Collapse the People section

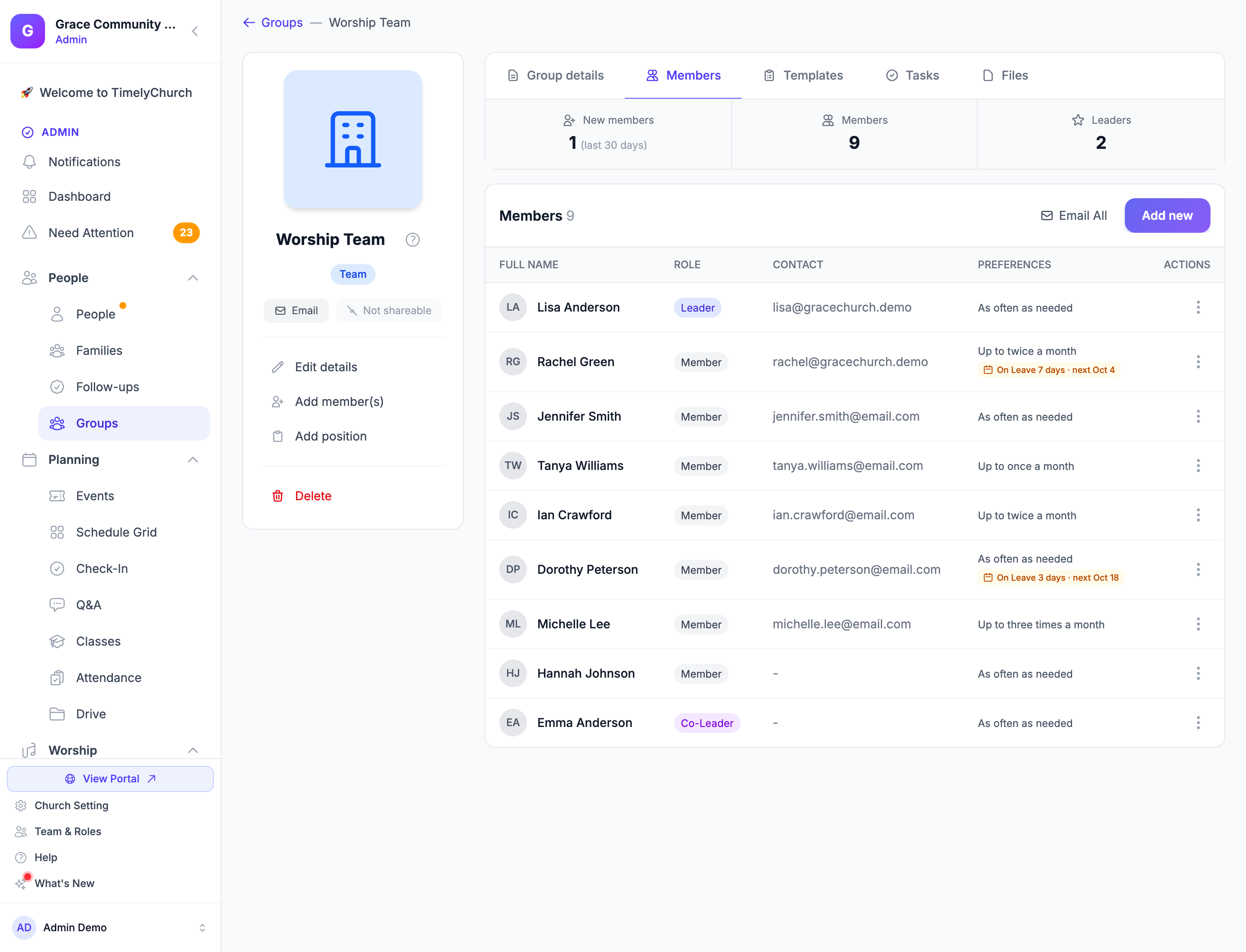click(x=193, y=278)
